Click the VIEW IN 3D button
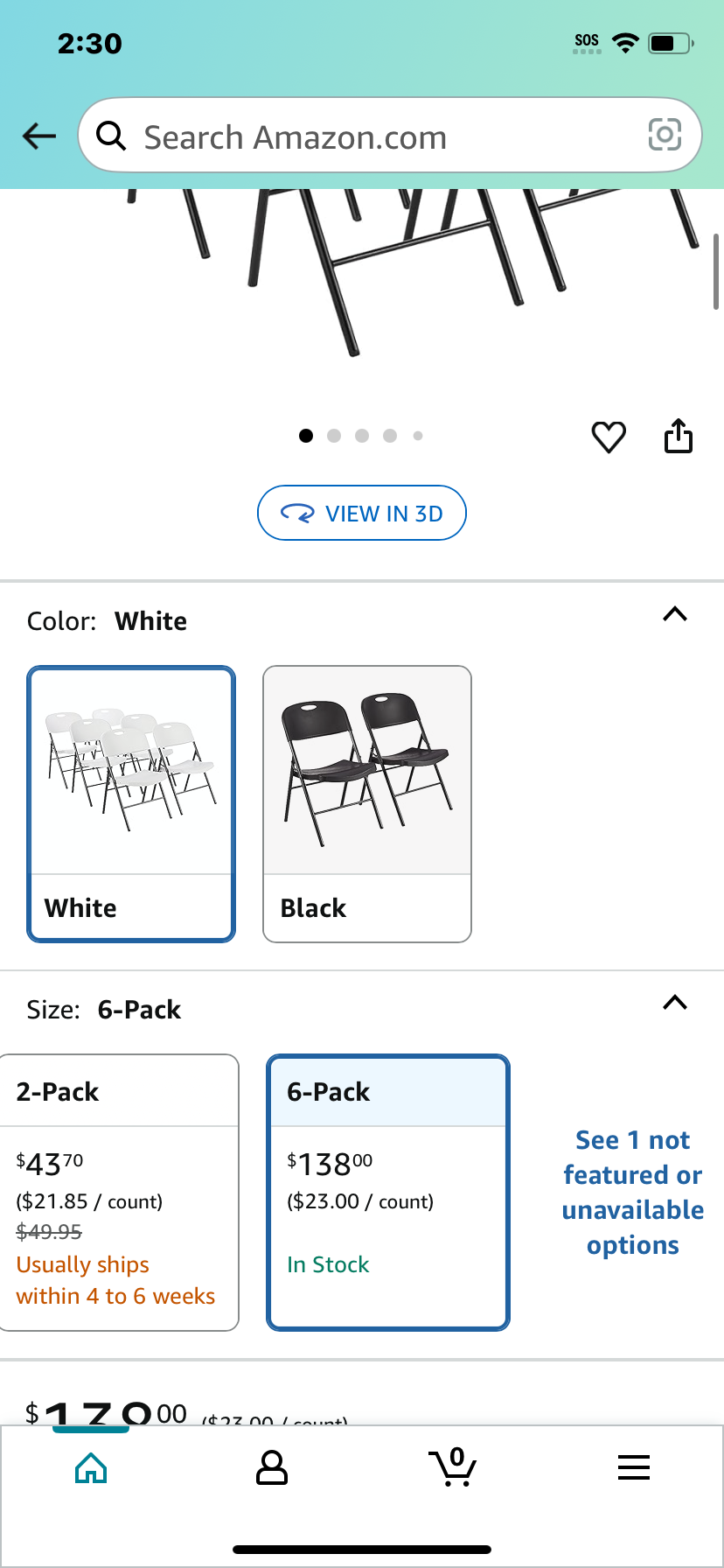The width and height of the screenshot is (724, 1568). (362, 513)
